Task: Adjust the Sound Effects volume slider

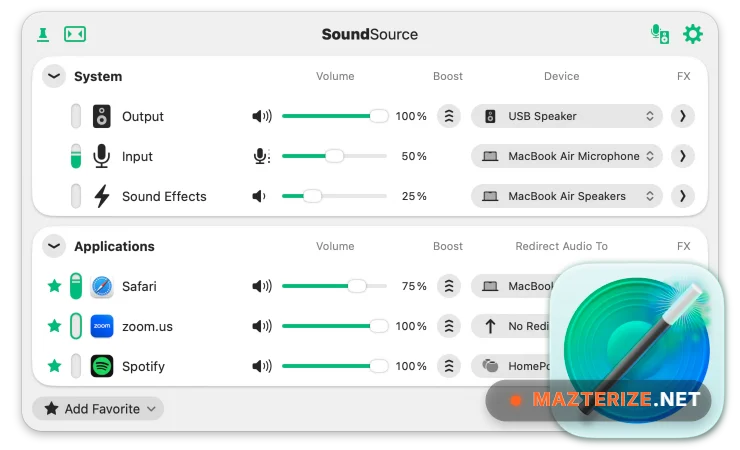Action: coord(335,196)
